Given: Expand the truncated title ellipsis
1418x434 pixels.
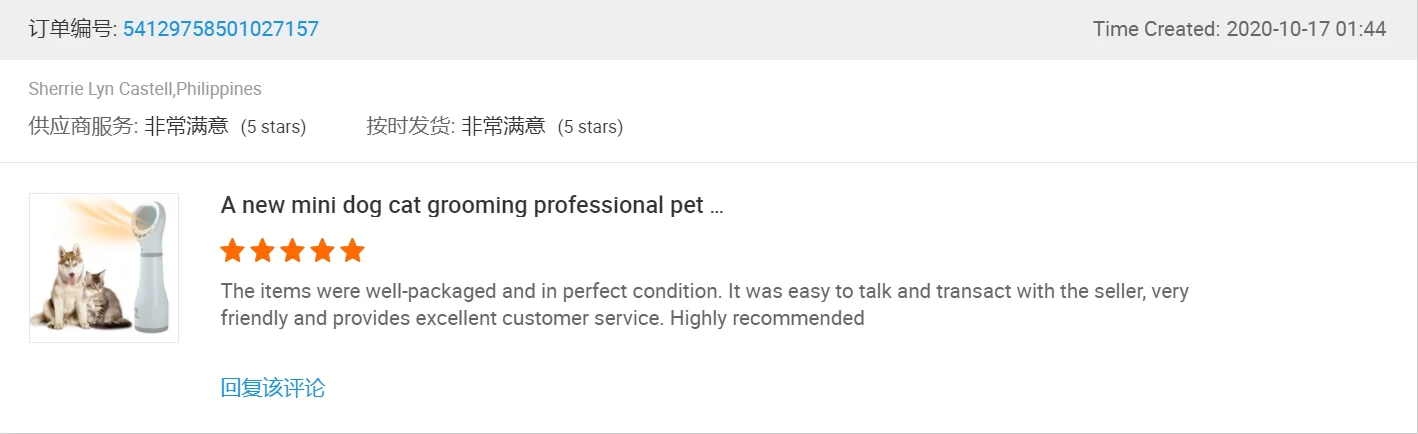Looking at the screenshot, I should click(x=716, y=206).
